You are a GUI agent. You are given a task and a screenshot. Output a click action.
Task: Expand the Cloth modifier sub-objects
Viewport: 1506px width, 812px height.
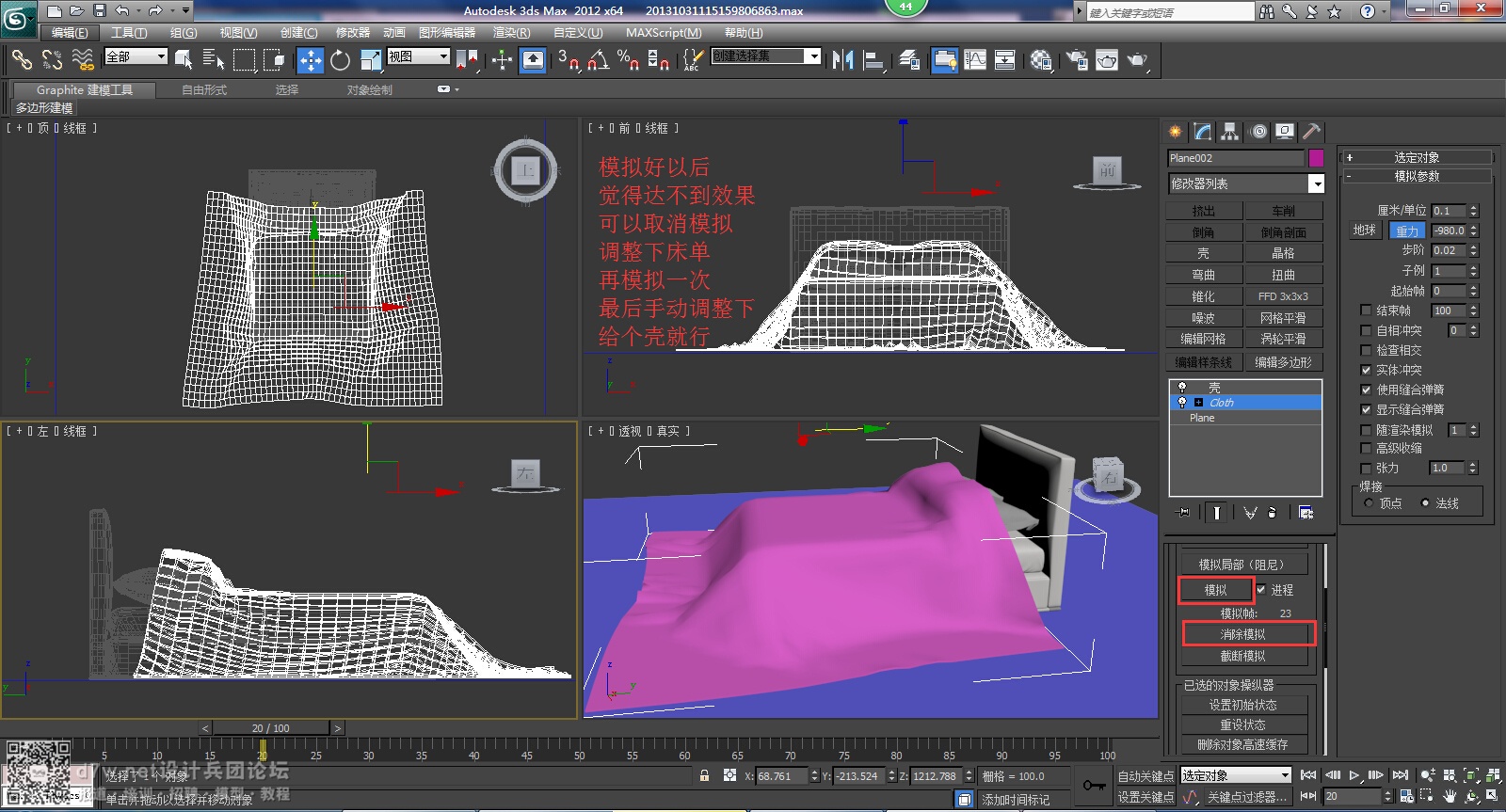(1198, 403)
